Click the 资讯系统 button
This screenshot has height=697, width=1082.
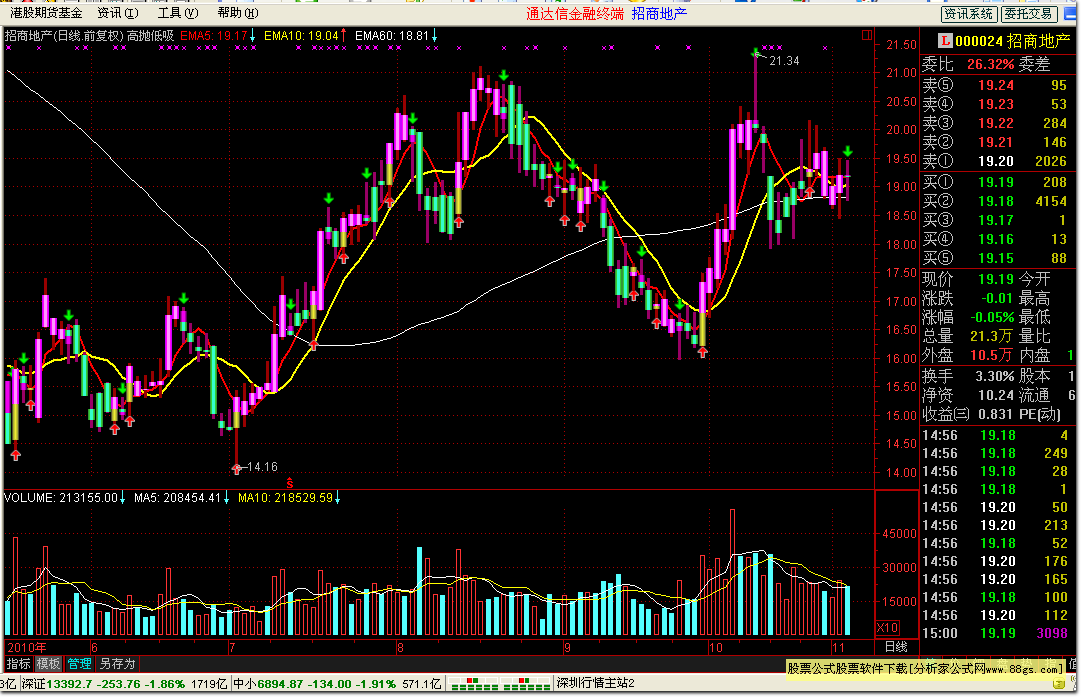tap(968, 13)
